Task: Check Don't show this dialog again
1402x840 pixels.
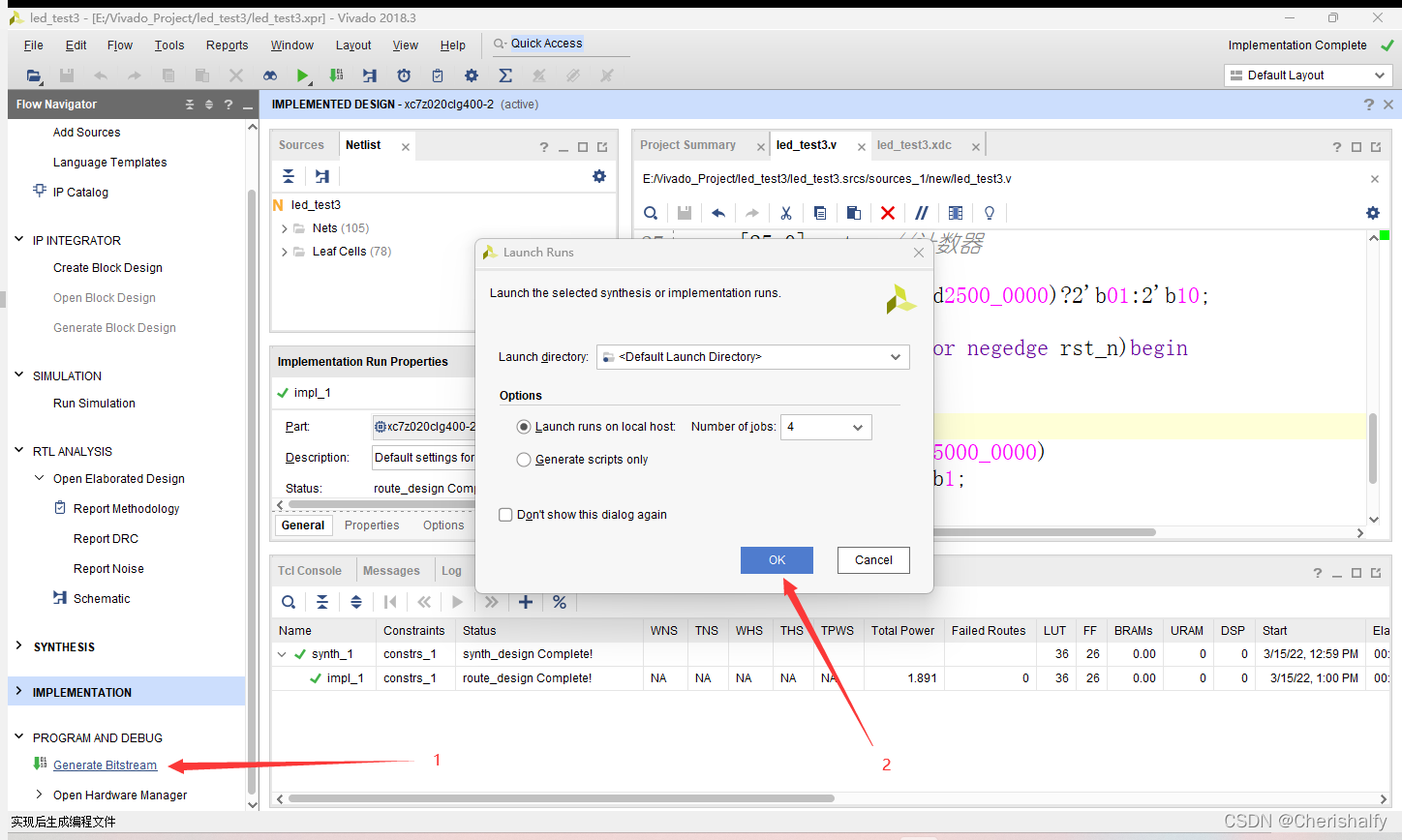Action: [505, 515]
